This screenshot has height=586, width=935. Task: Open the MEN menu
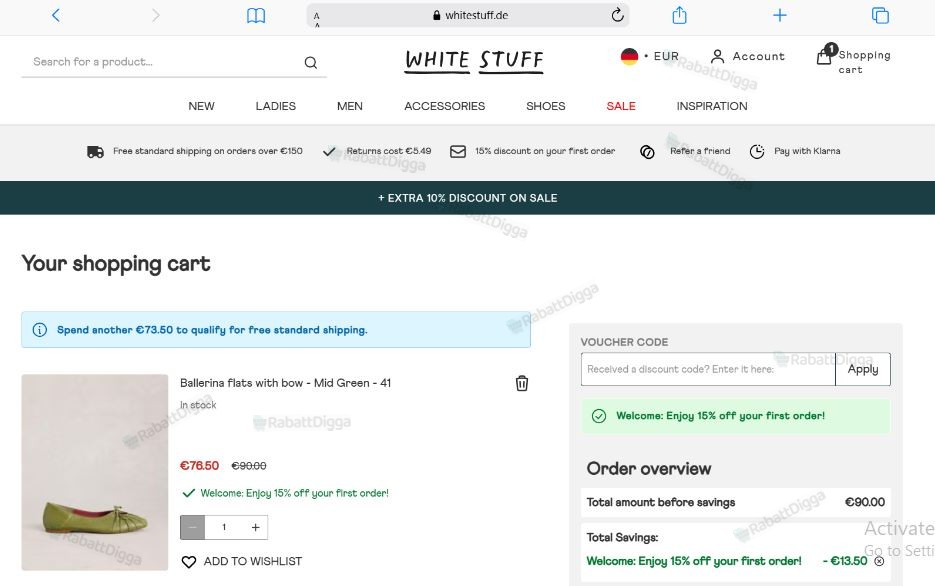click(349, 106)
